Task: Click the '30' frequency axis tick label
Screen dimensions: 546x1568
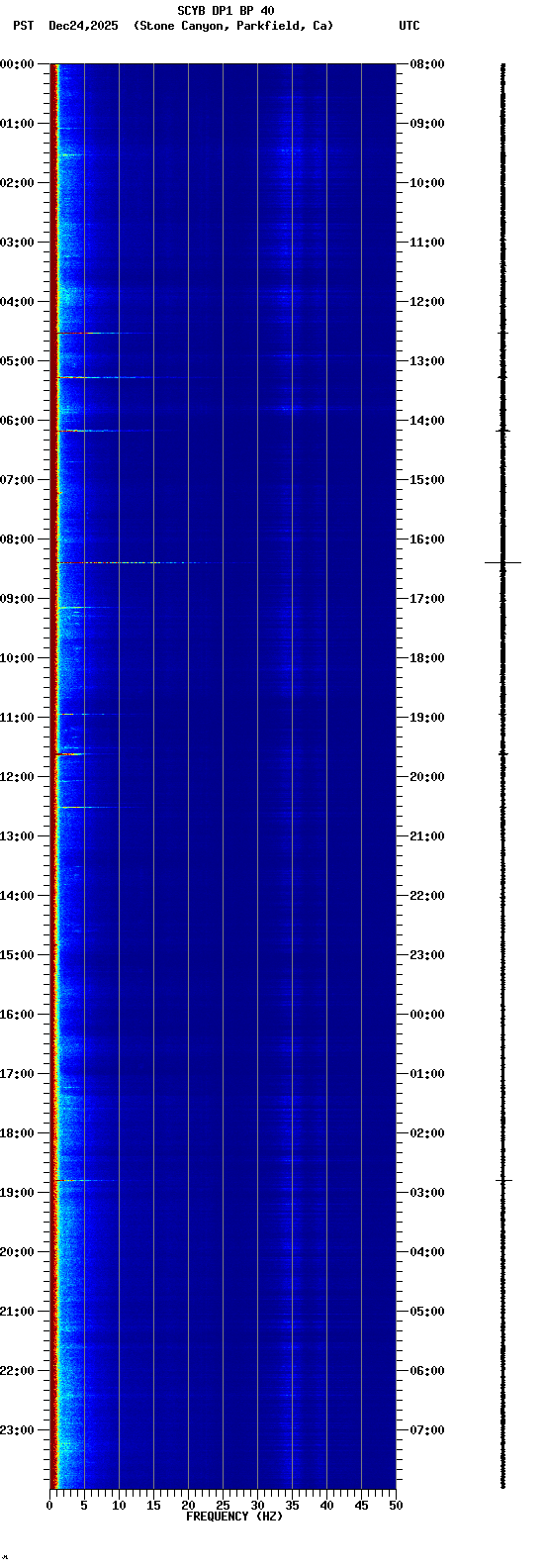Action: tap(257, 1506)
